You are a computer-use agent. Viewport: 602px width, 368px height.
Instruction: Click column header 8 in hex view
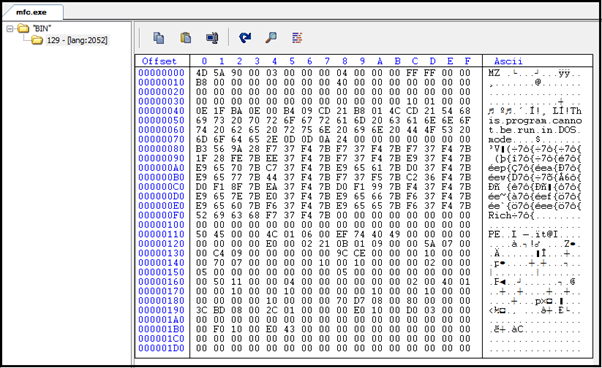pos(344,61)
